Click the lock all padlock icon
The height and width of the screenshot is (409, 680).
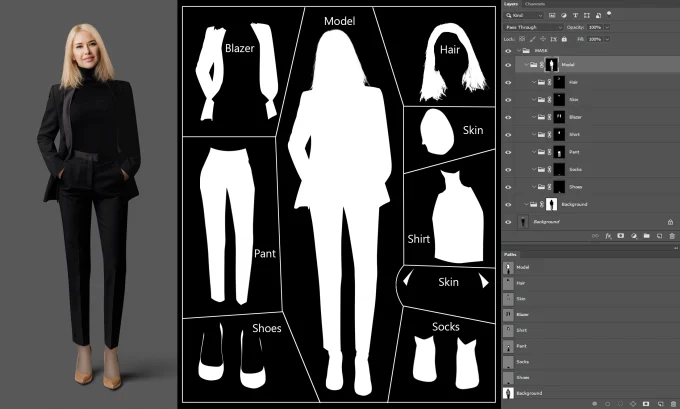point(565,38)
